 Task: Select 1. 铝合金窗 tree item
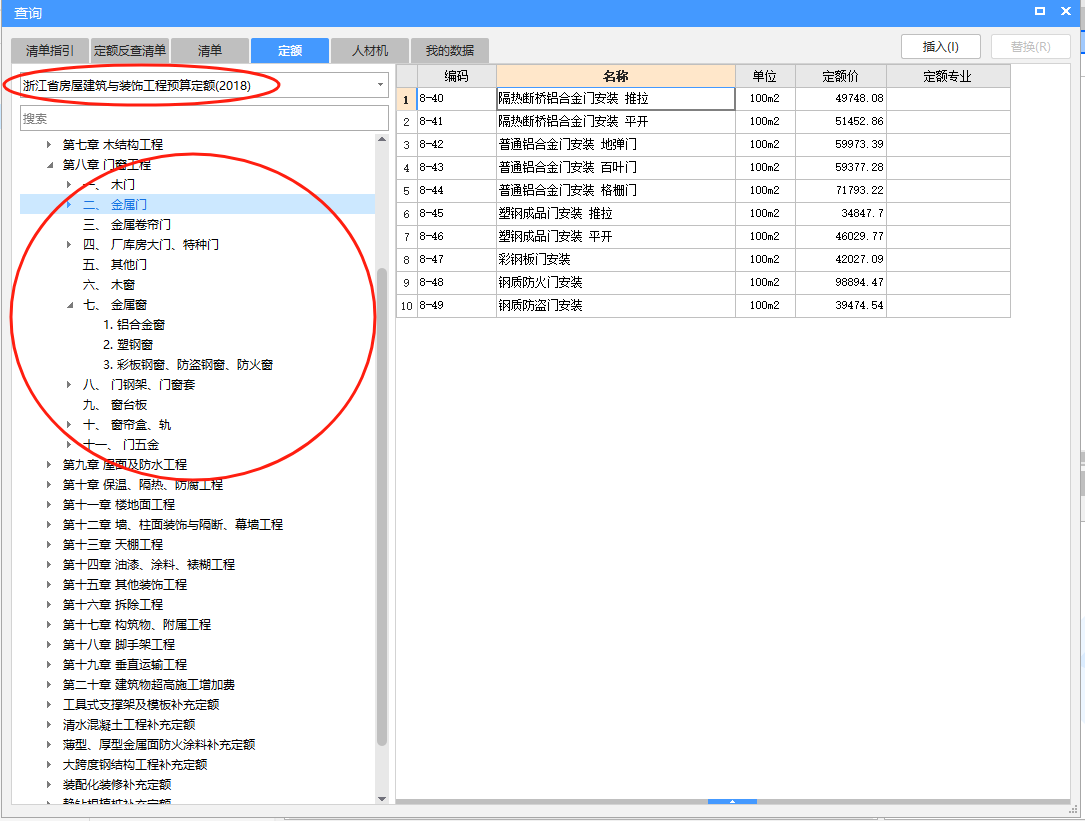tap(134, 325)
